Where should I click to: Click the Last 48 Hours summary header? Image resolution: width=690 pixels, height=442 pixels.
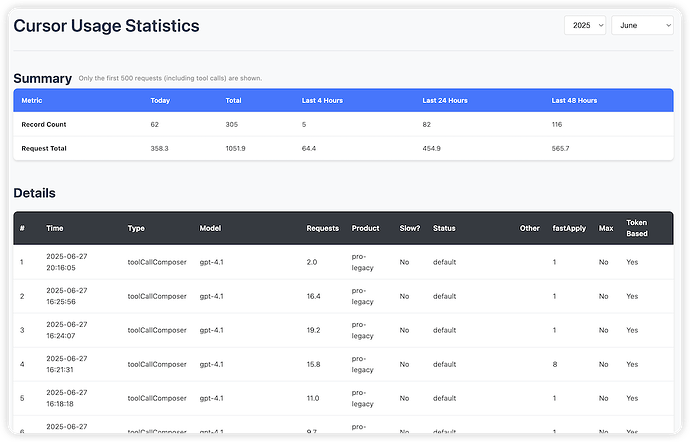pos(574,100)
